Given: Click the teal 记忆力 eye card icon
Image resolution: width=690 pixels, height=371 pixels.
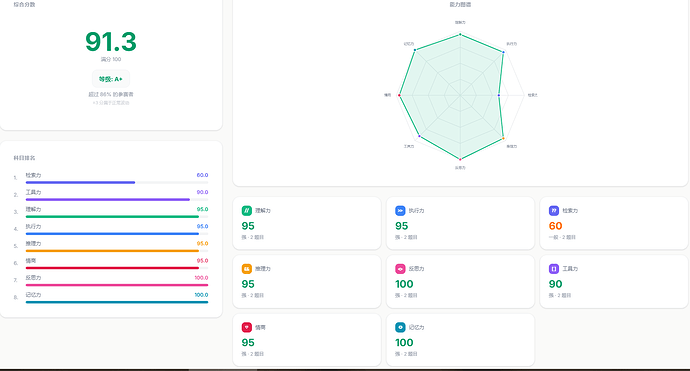Looking at the screenshot, I should (x=400, y=327).
